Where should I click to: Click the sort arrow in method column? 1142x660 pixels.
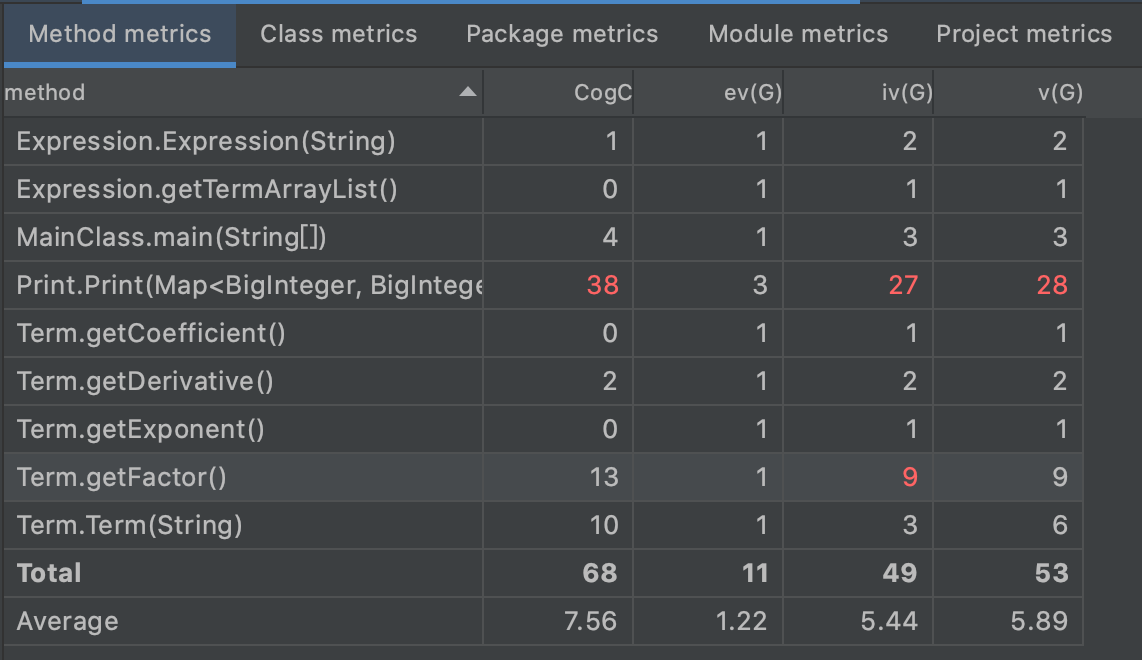coord(467,93)
